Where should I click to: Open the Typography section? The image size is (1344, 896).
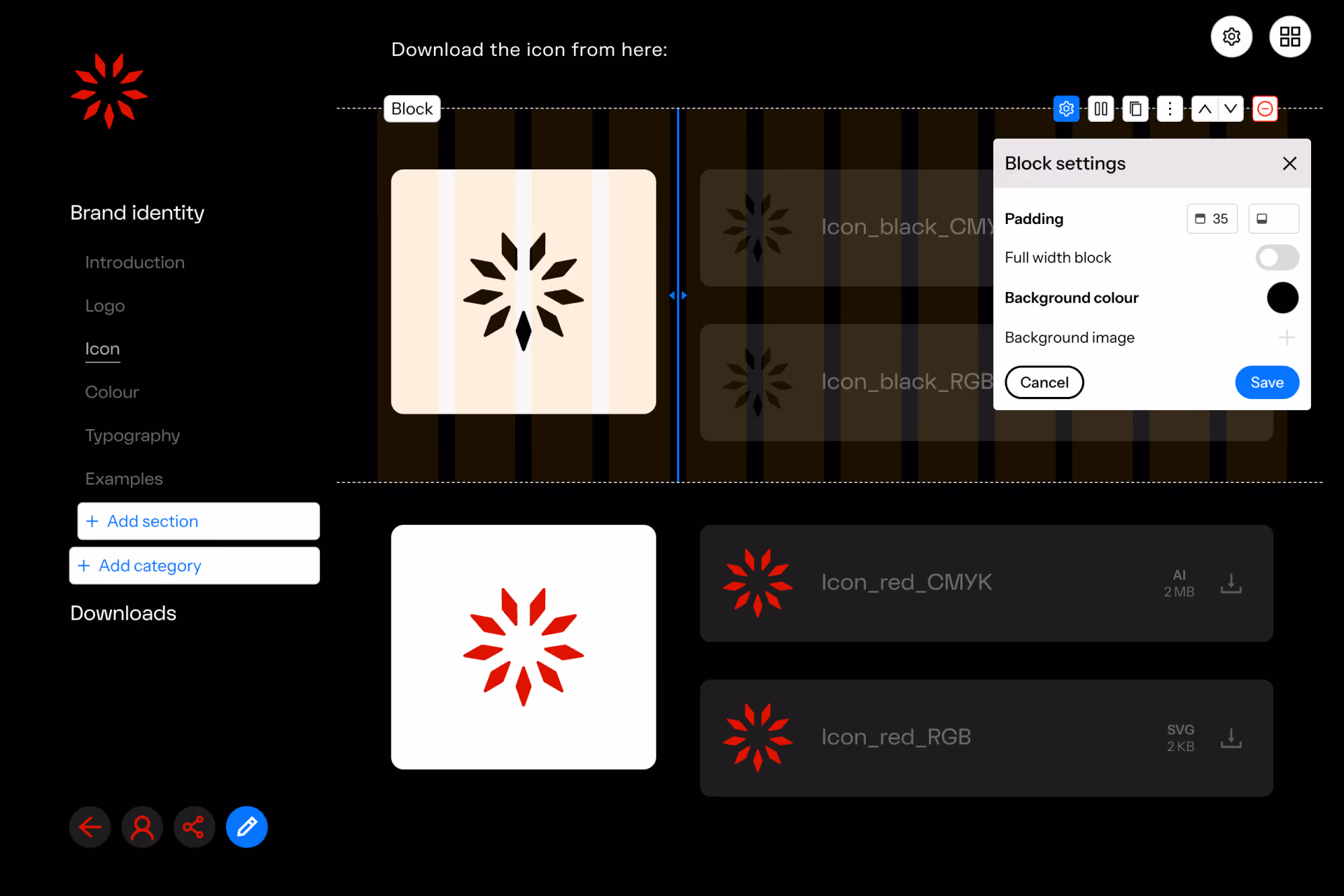click(x=132, y=435)
